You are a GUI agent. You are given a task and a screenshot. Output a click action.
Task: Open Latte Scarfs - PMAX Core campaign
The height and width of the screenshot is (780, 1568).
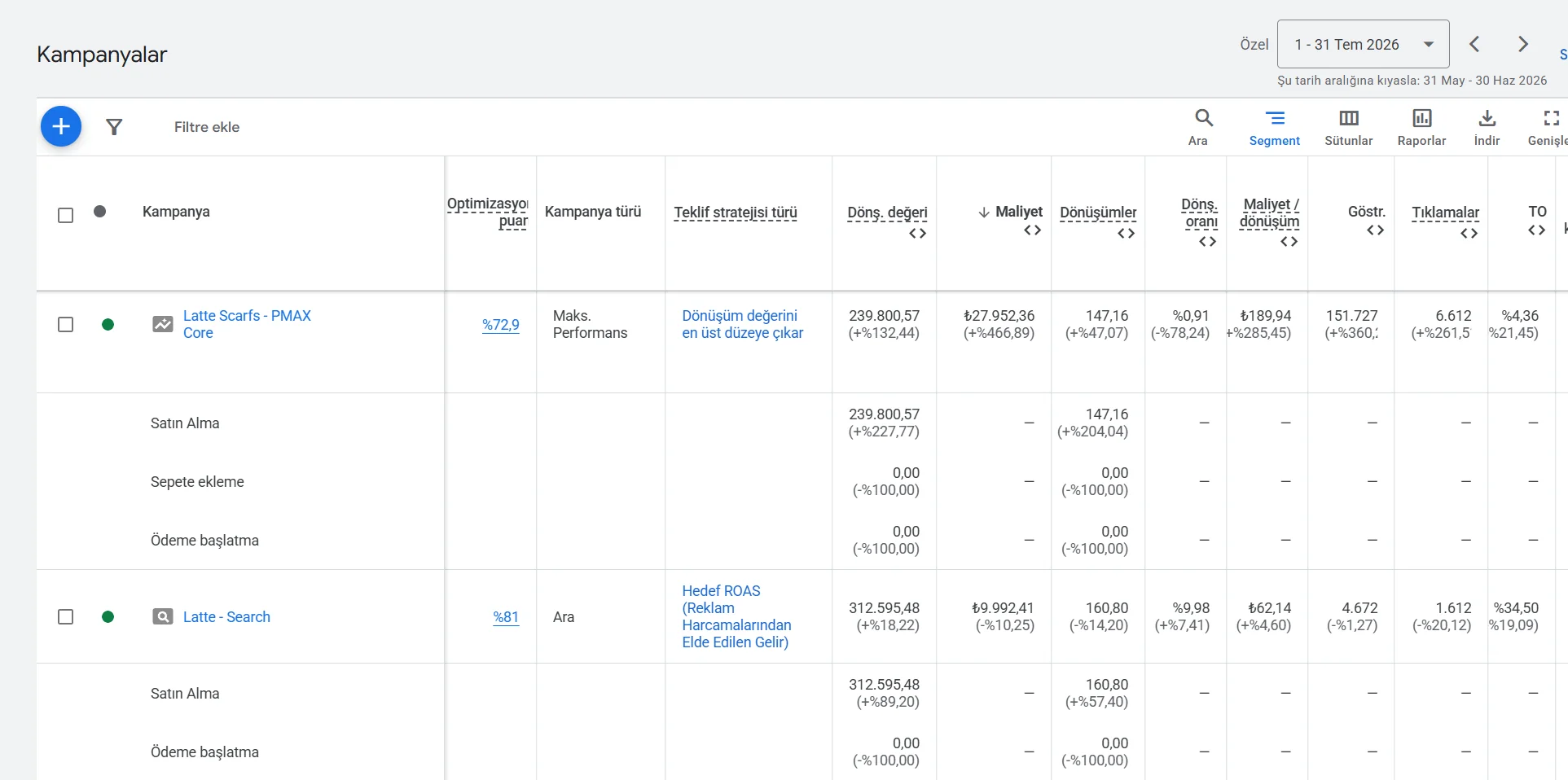[247, 324]
